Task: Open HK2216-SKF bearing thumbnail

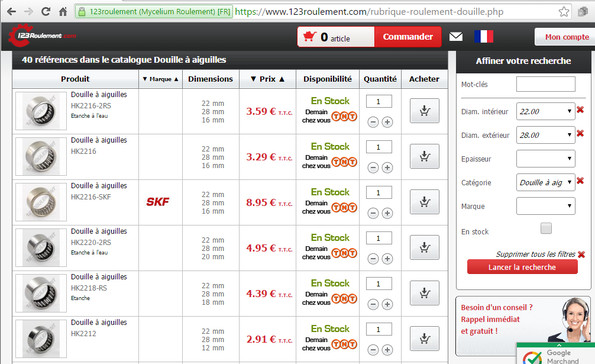Action: point(41,202)
